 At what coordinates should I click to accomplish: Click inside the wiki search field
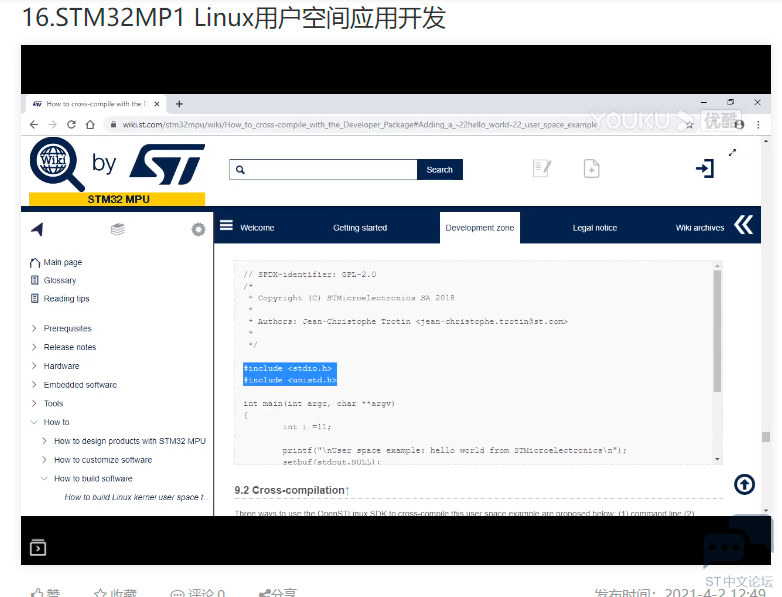coord(323,170)
